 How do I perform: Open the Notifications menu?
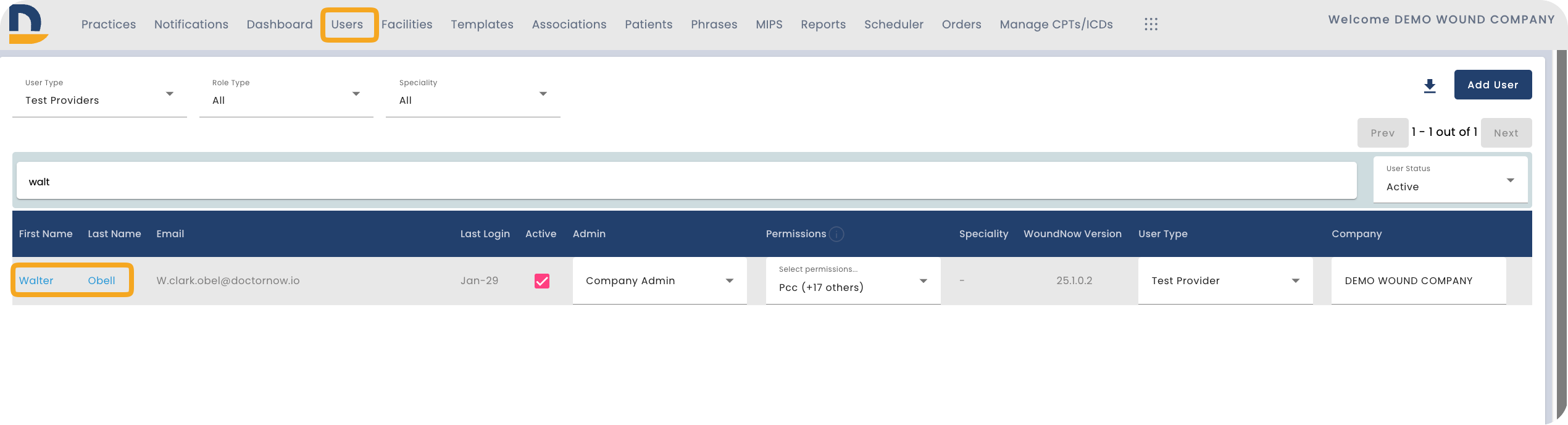[x=191, y=24]
